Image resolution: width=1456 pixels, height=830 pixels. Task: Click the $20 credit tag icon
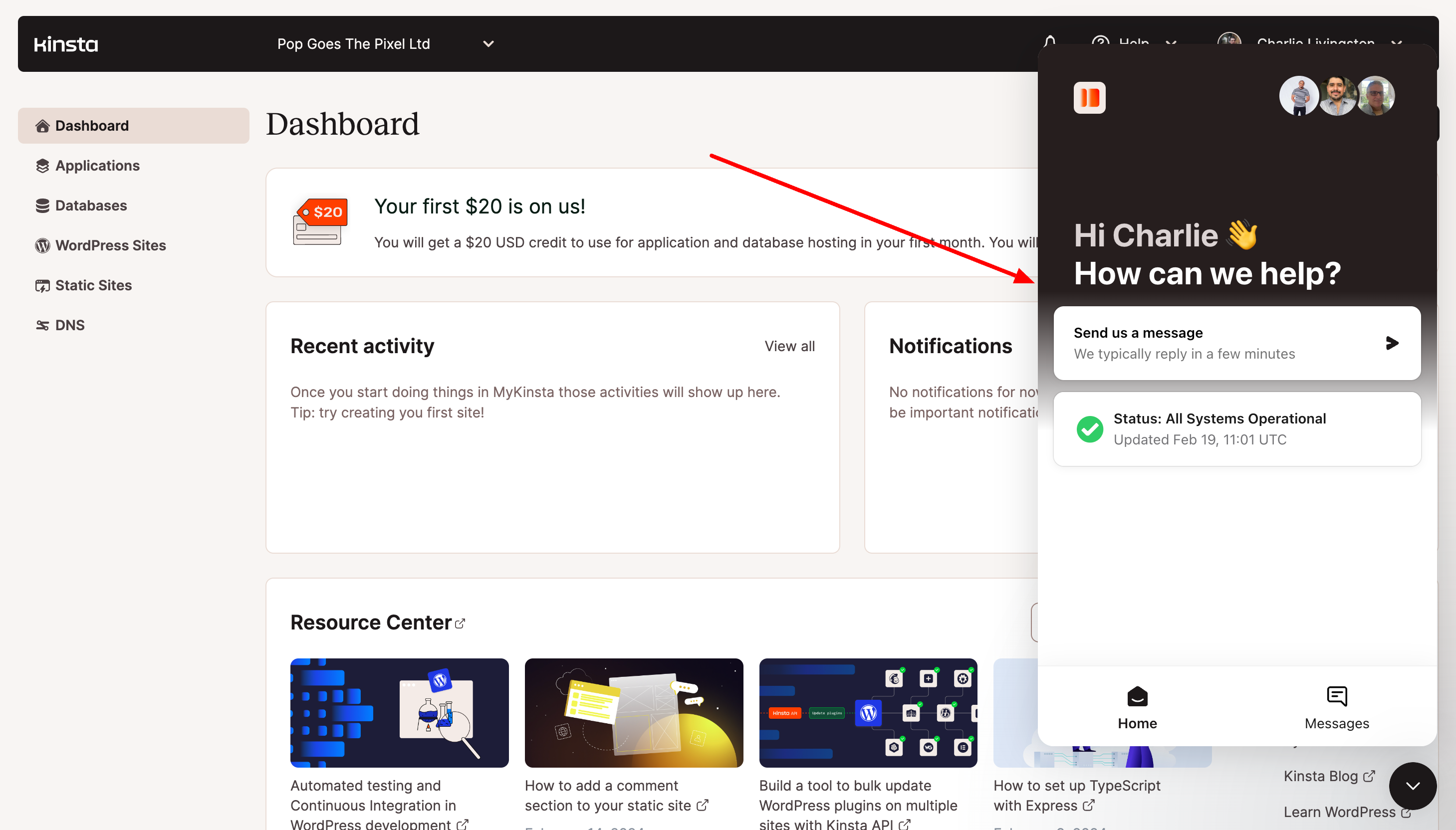pyautogui.click(x=320, y=222)
